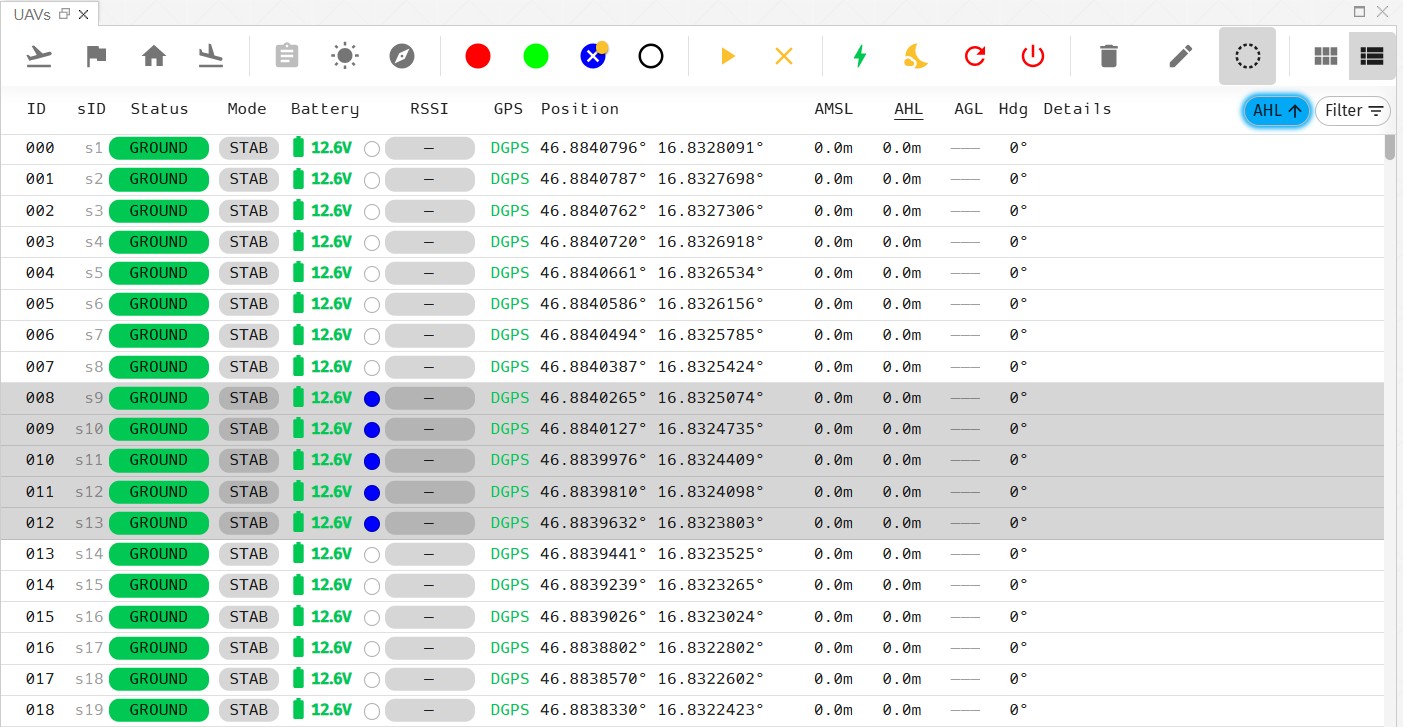Click RSSI bar of UAV 002
The width and height of the screenshot is (1403, 727).
430,211
